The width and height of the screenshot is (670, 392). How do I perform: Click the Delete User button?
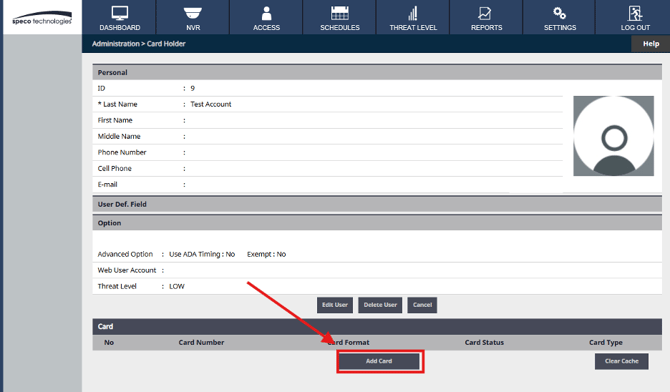(x=380, y=305)
